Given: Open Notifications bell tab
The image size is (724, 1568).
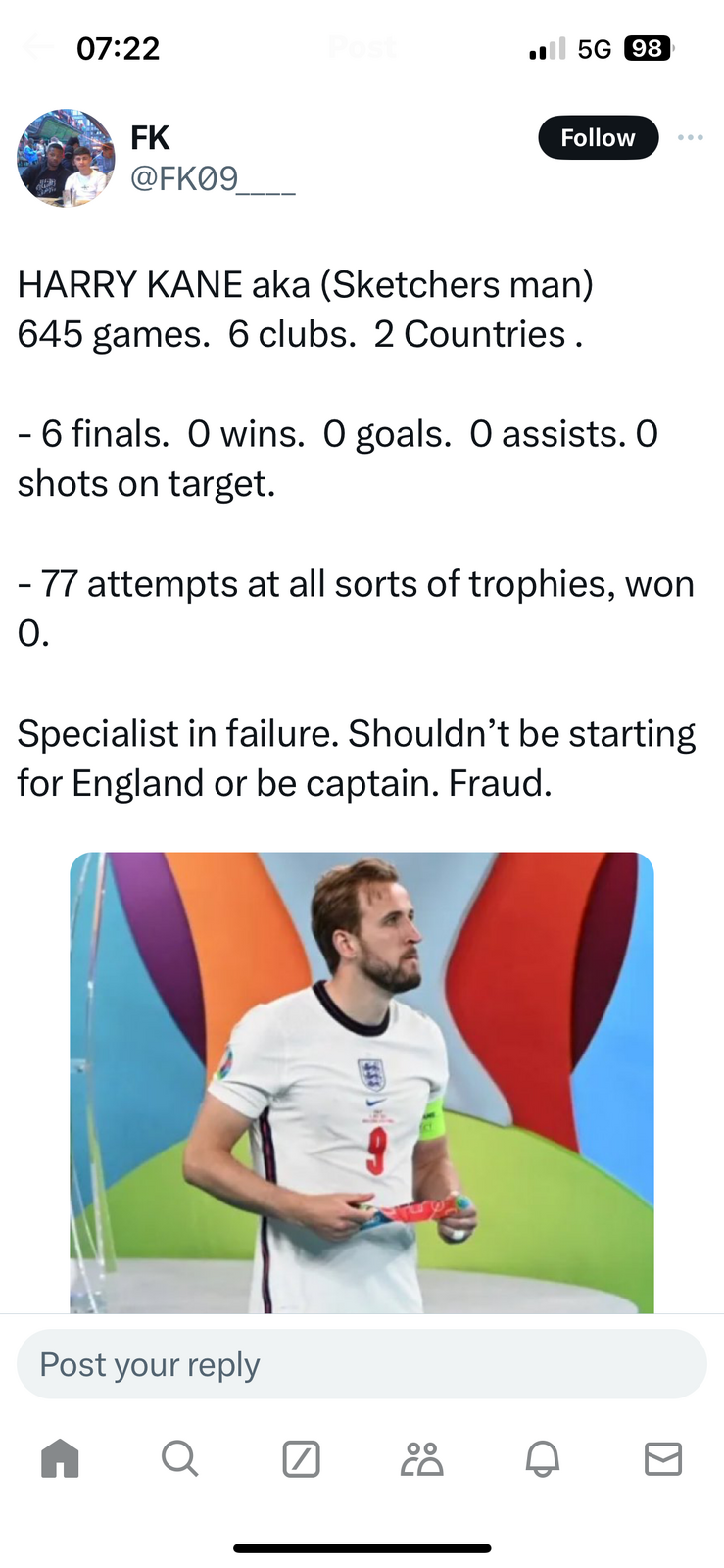Looking at the screenshot, I should click(x=542, y=1458).
